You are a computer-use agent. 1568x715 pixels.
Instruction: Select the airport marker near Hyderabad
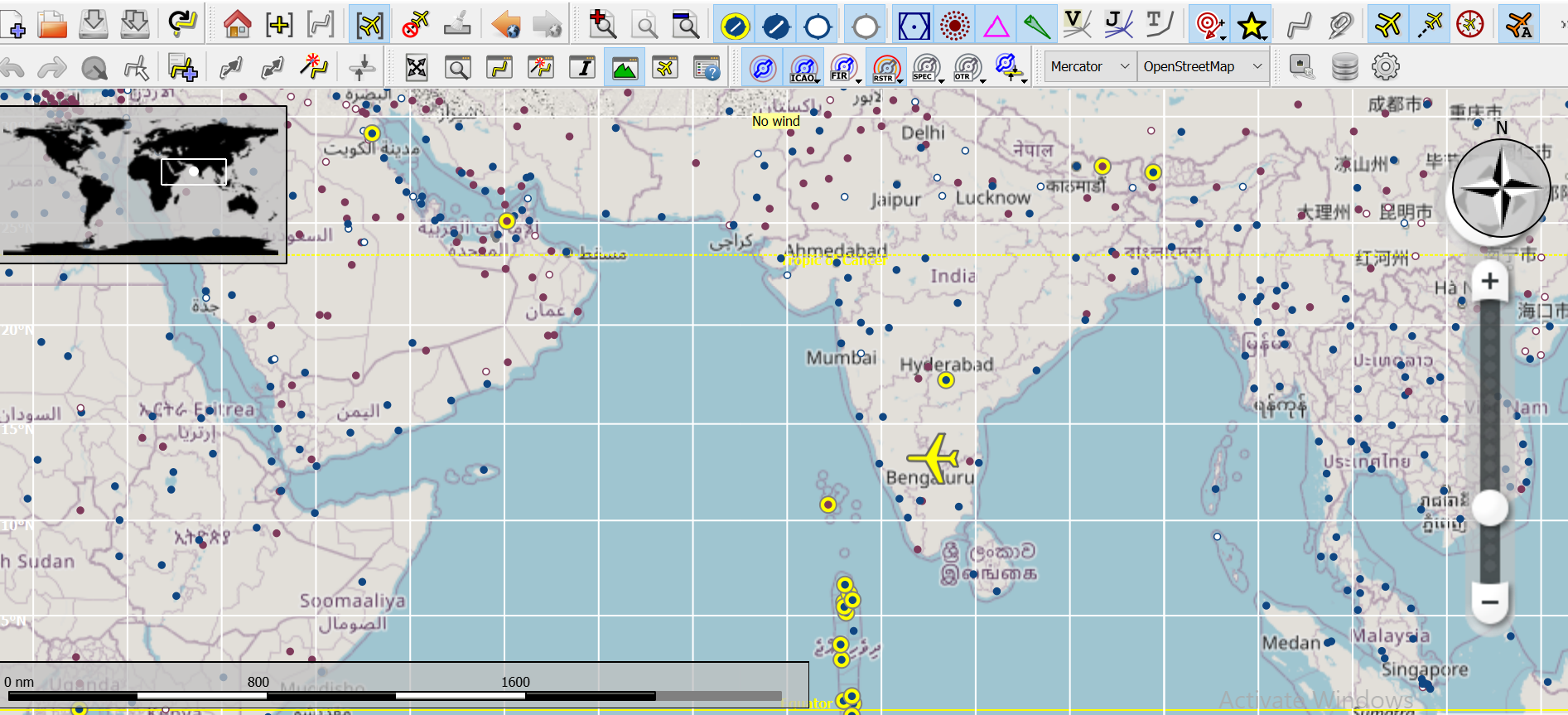click(946, 380)
